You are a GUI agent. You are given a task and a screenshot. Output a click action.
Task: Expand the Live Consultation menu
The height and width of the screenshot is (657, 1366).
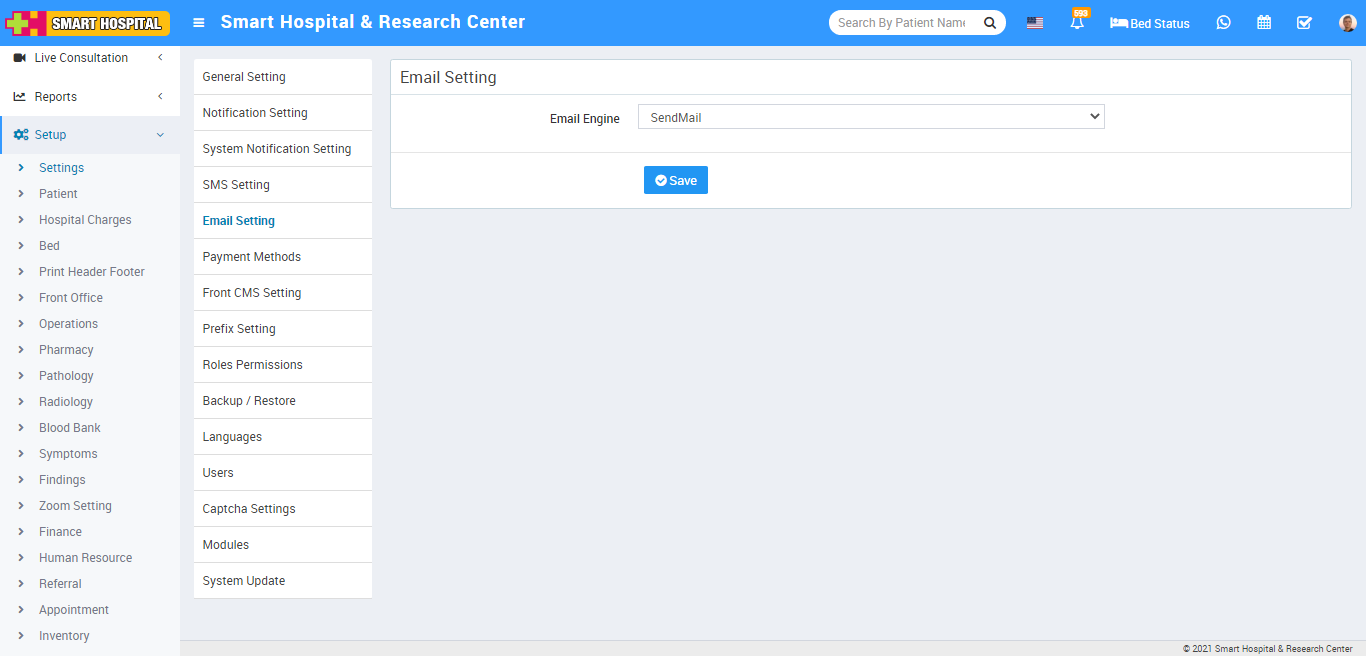tap(88, 58)
